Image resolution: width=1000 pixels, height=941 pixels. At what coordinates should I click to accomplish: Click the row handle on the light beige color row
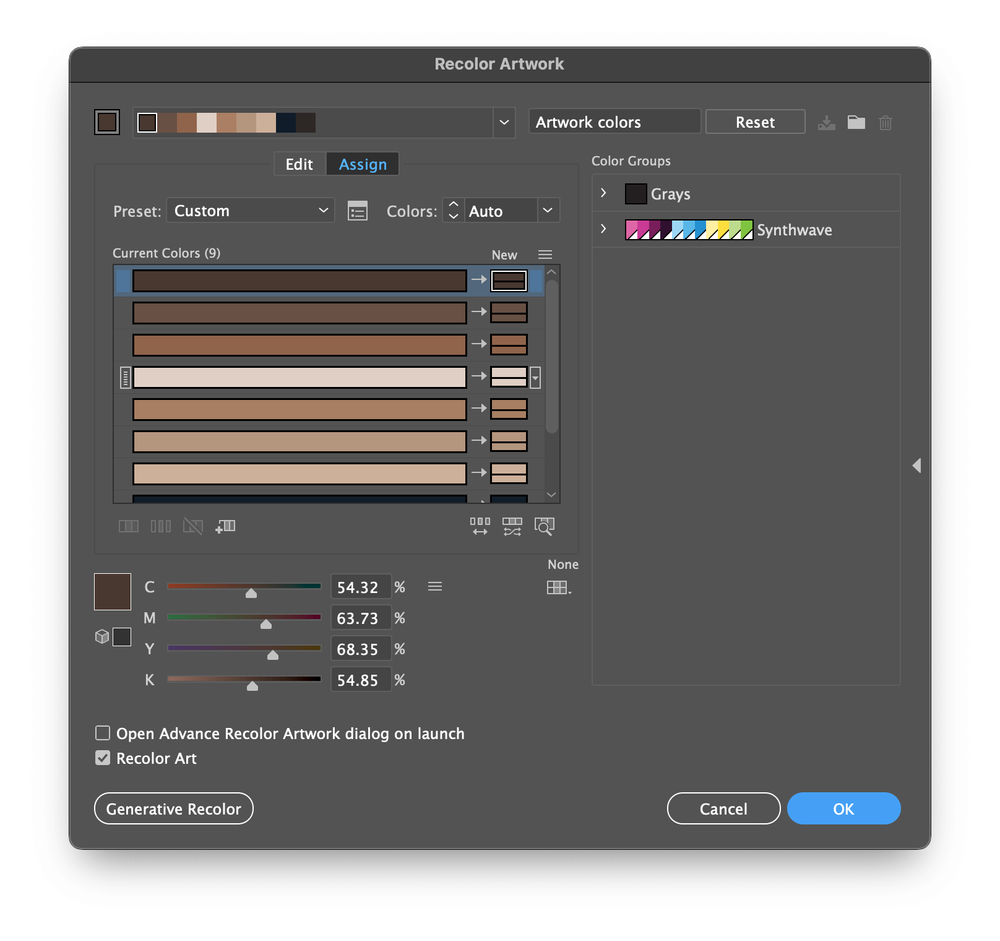coord(126,378)
